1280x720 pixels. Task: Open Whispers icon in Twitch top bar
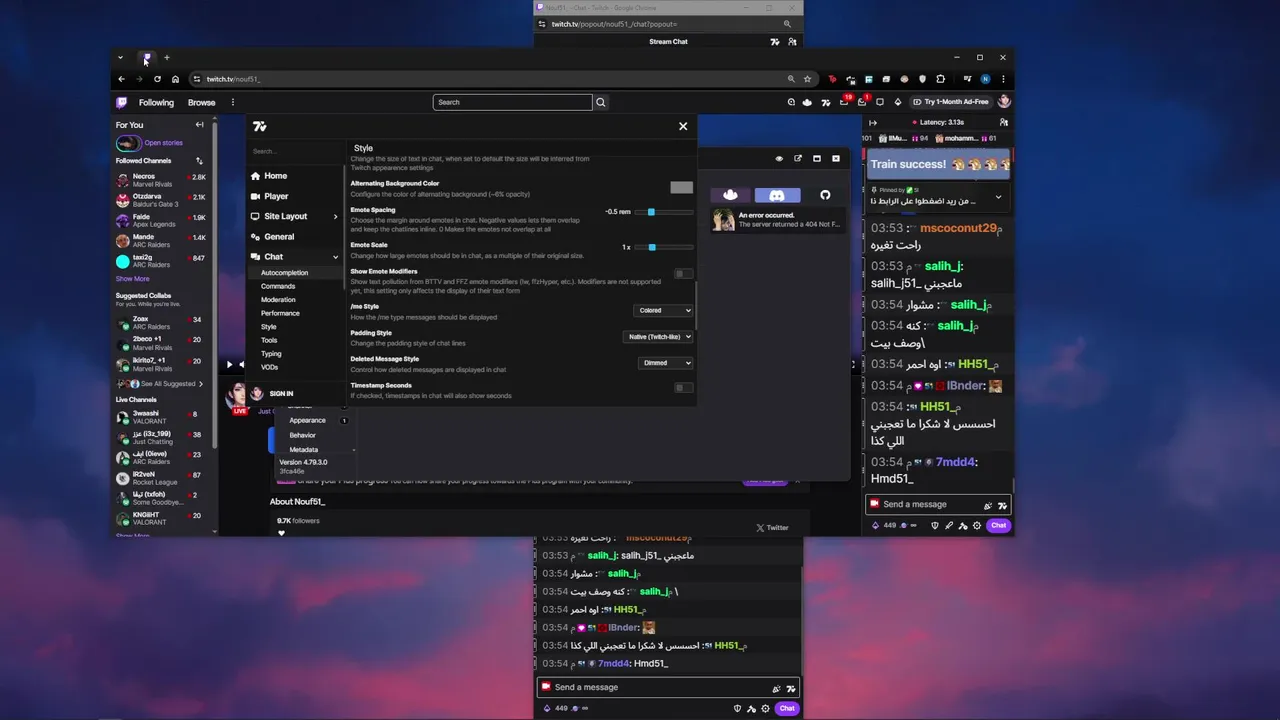880,102
